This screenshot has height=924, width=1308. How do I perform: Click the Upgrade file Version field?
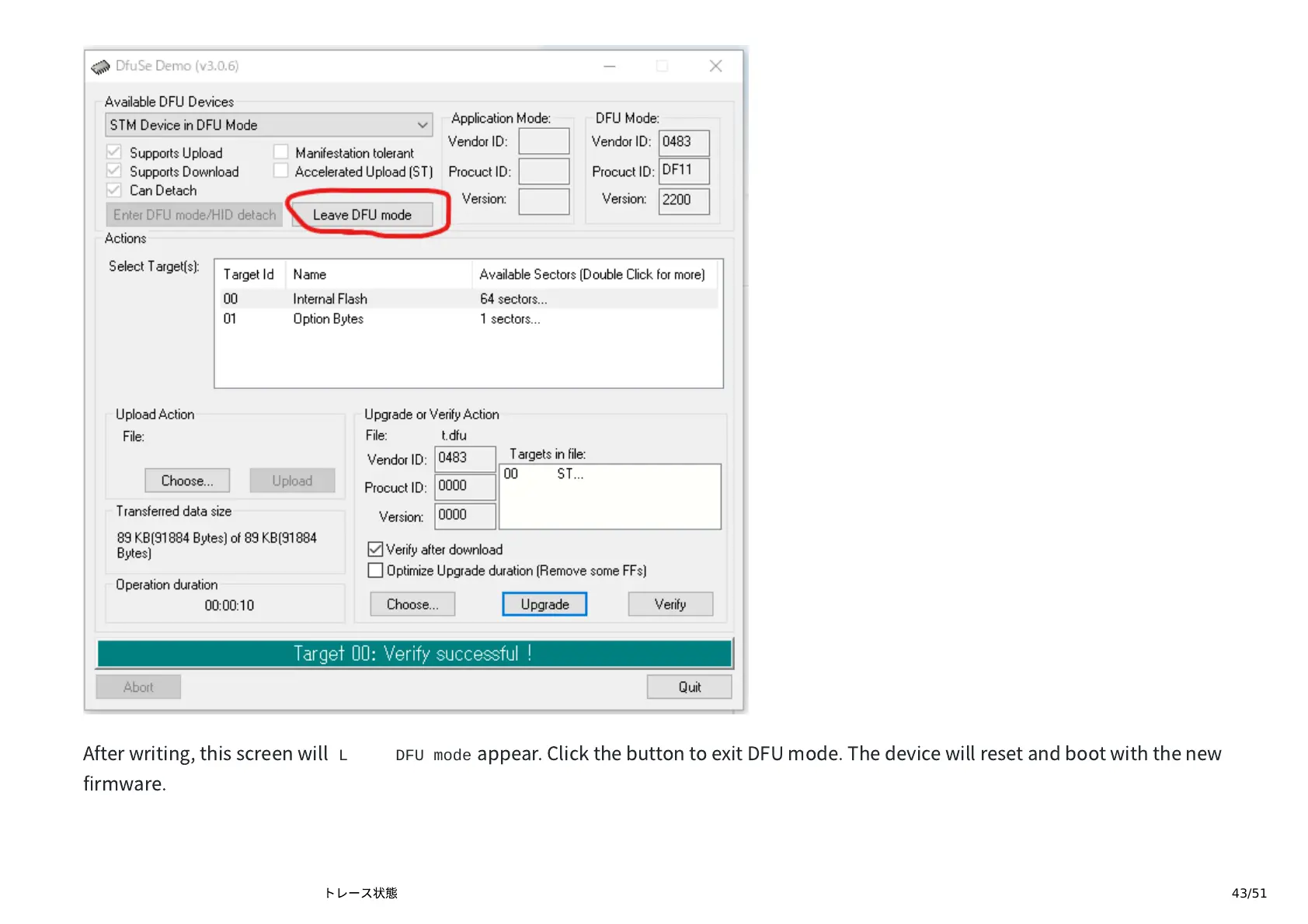point(465,516)
